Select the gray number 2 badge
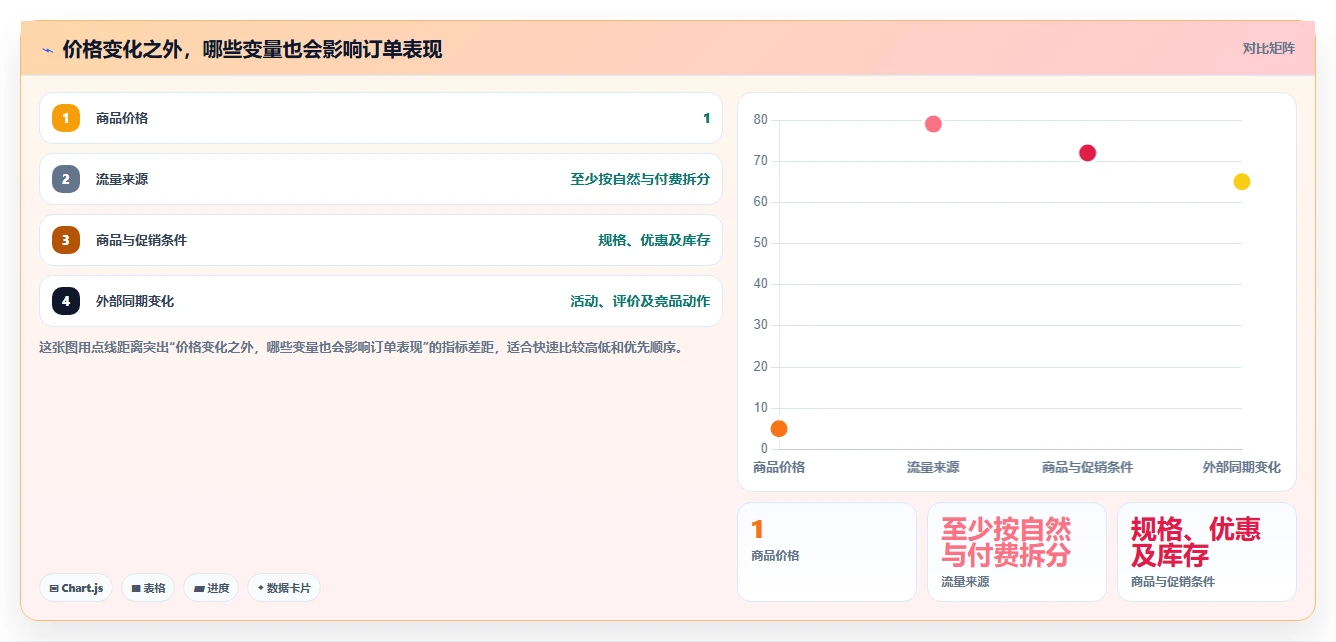 click(x=66, y=179)
